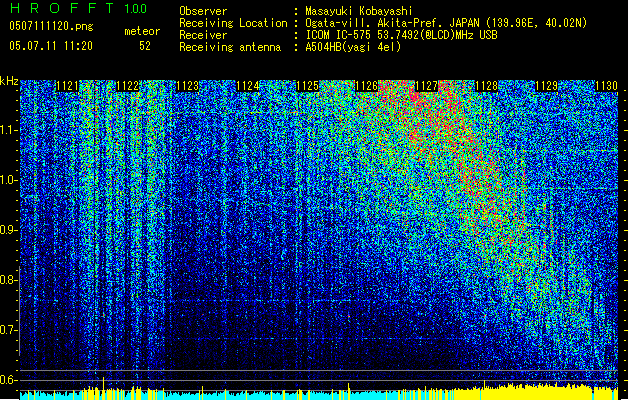Click the Observer label
The width and height of the screenshot is (629, 400).
click(x=203, y=11)
